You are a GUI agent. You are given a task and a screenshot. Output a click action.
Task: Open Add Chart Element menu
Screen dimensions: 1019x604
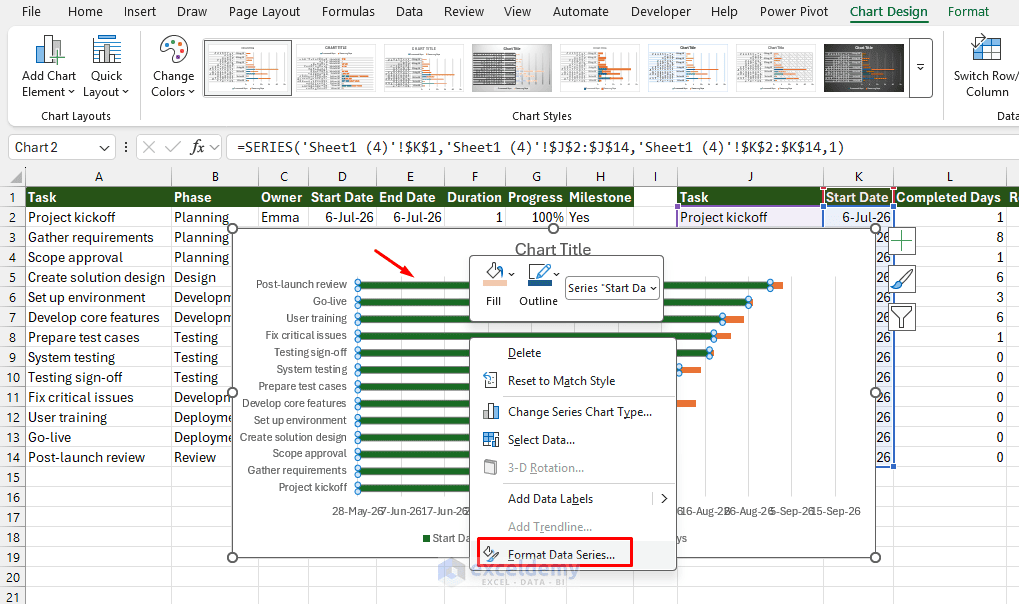pos(49,66)
